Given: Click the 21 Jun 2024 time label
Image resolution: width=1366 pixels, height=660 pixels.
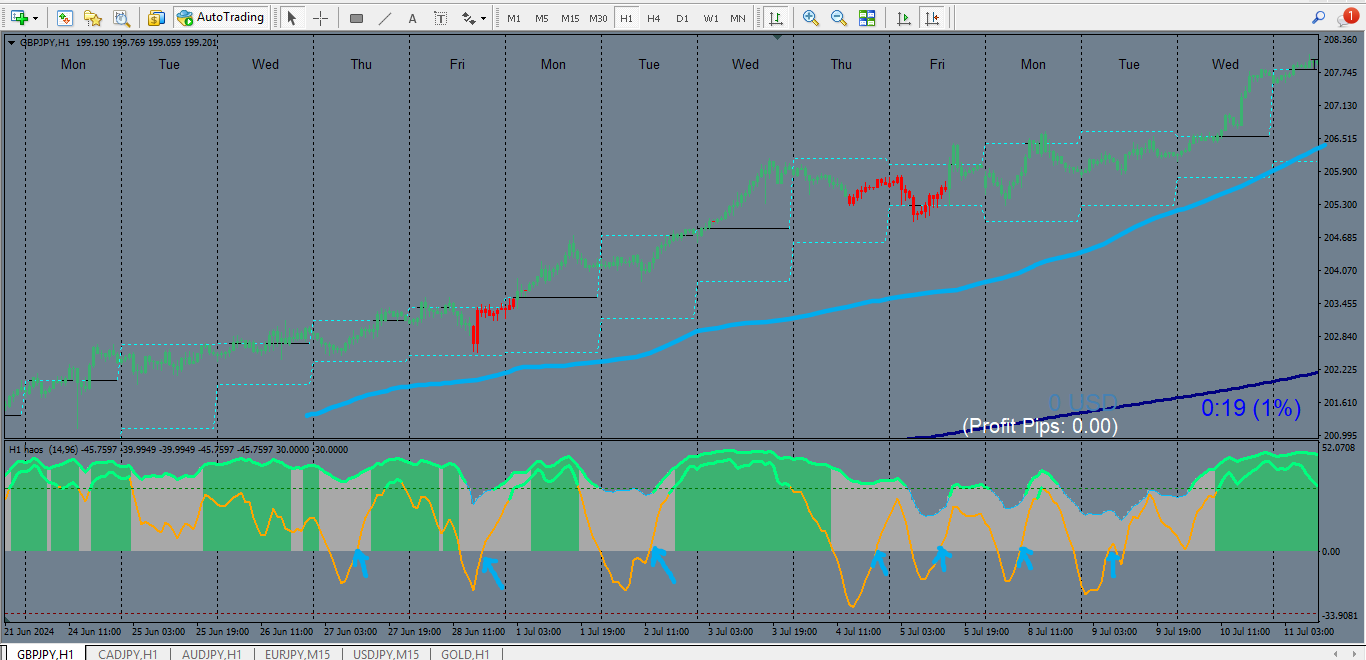Looking at the screenshot, I should (28, 632).
